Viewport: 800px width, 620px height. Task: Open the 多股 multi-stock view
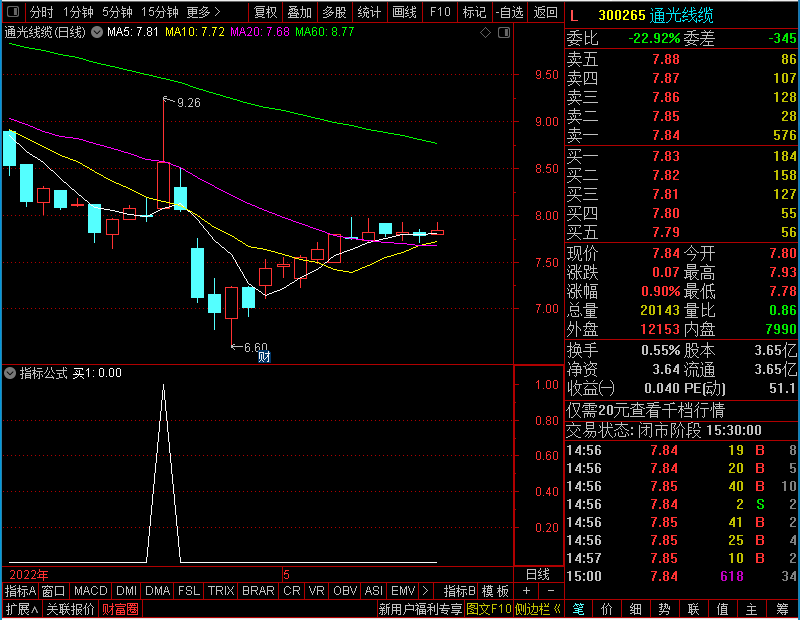pos(334,12)
